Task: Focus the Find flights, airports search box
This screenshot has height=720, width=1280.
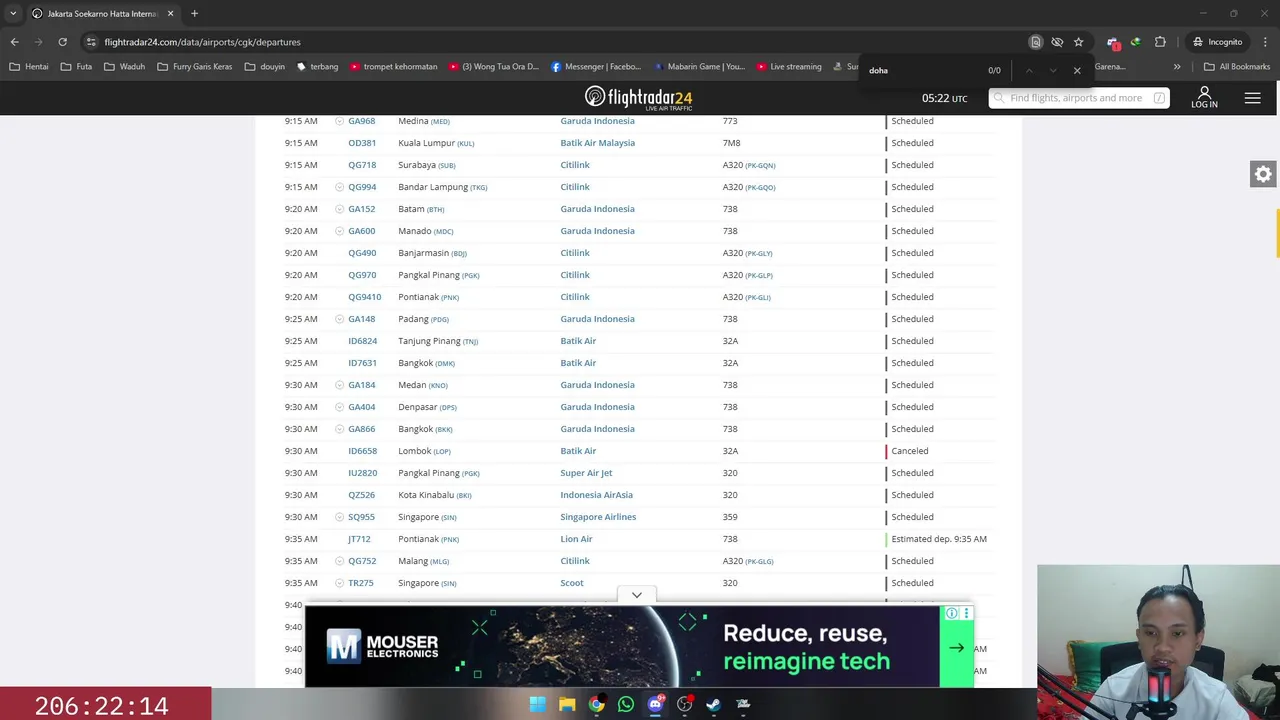Action: coord(1079,98)
